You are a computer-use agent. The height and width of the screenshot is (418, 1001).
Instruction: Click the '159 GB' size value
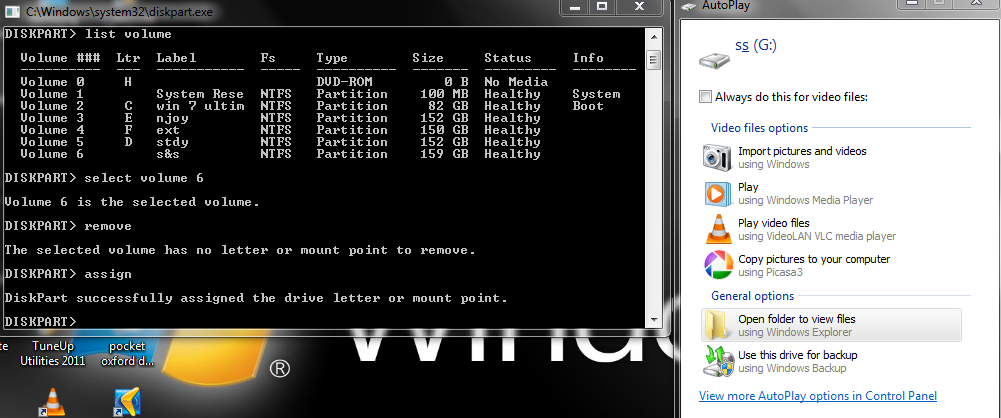click(x=444, y=154)
